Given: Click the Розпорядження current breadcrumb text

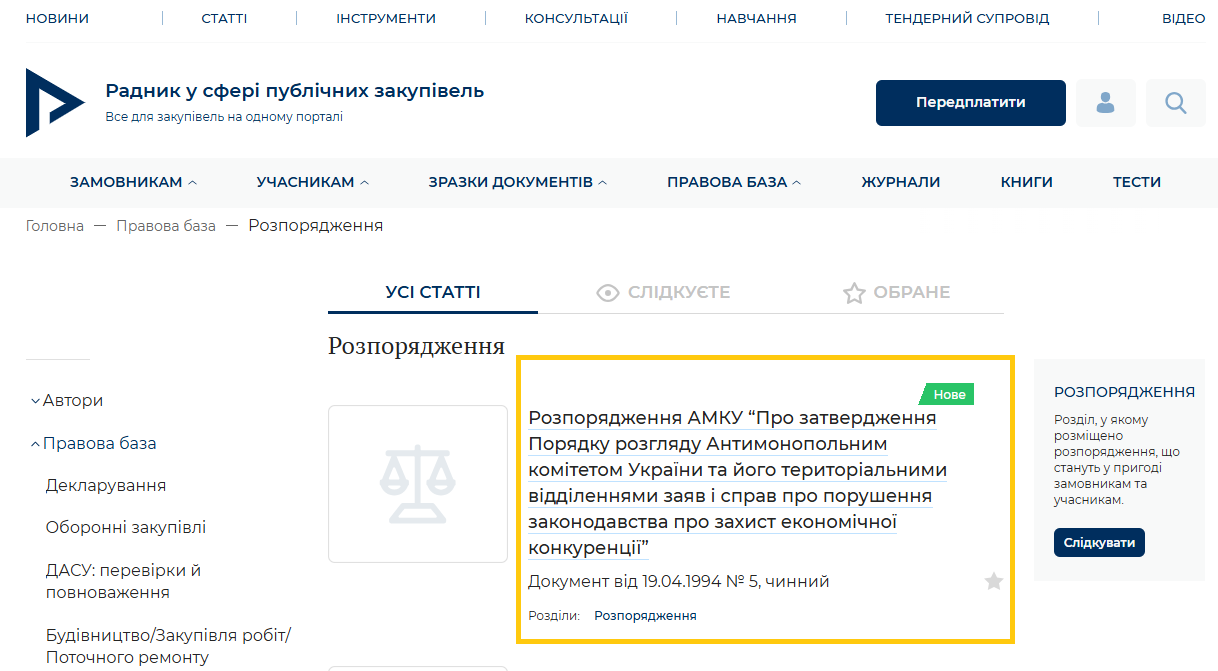Looking at the screenshot, I should 316,226.
